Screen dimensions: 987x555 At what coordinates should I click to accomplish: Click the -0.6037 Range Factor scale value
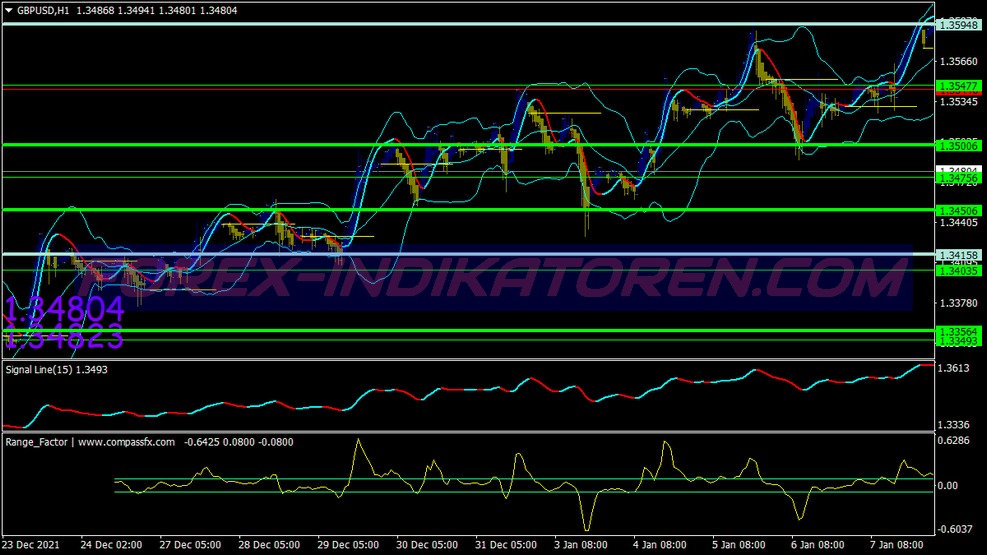[x=954, y=529]
